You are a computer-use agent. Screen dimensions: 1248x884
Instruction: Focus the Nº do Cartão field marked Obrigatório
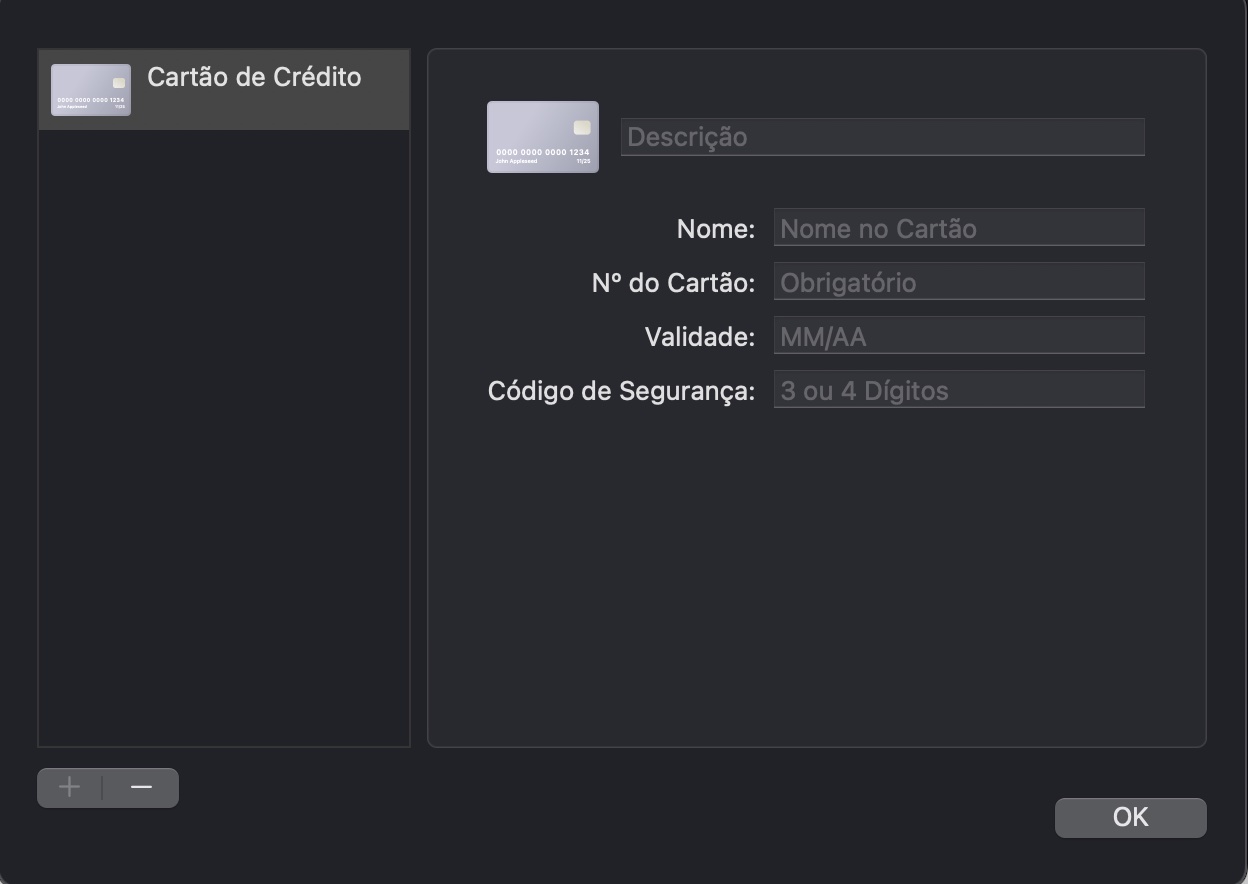click(x=959, y=281)
